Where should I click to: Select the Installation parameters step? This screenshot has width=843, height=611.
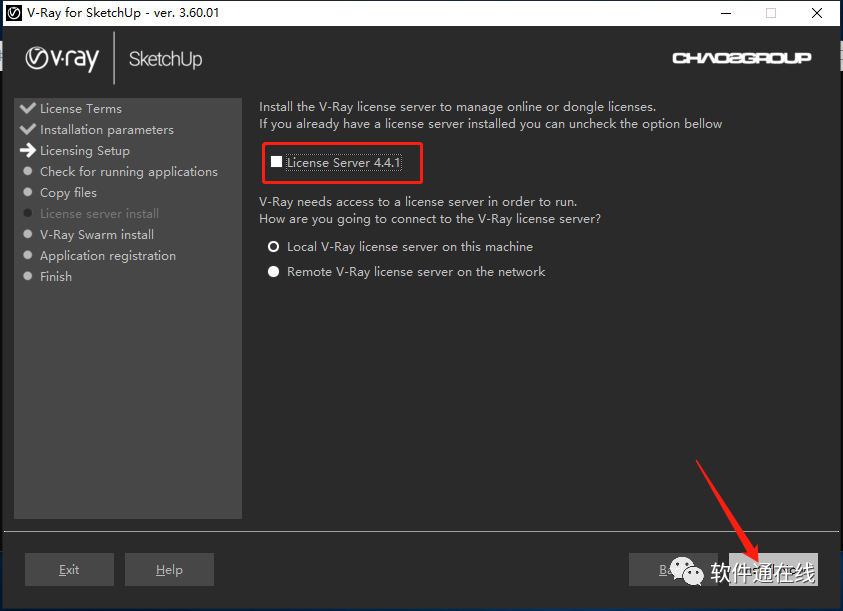pyautogui.click(x=107, y=130)
